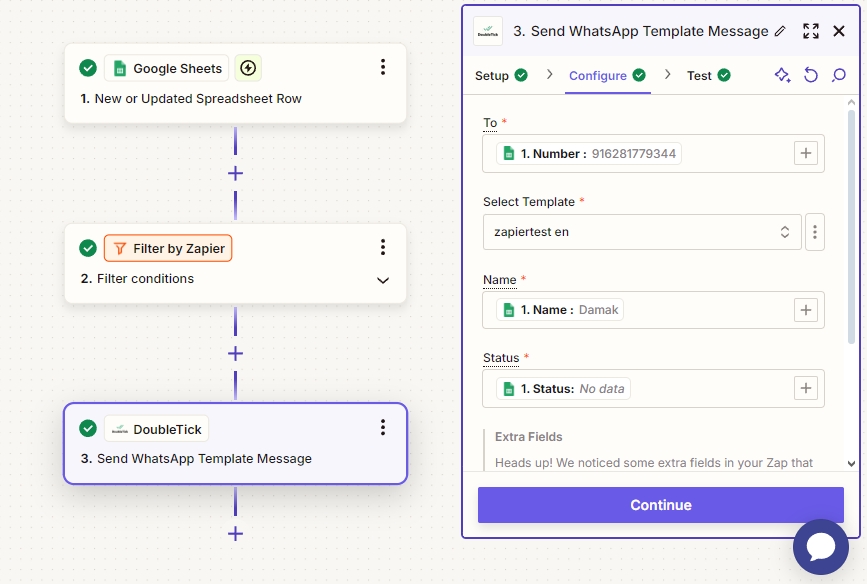Open options menu beside template dropdown
This screenshot has width=867, height=584.
click(815, 232)
